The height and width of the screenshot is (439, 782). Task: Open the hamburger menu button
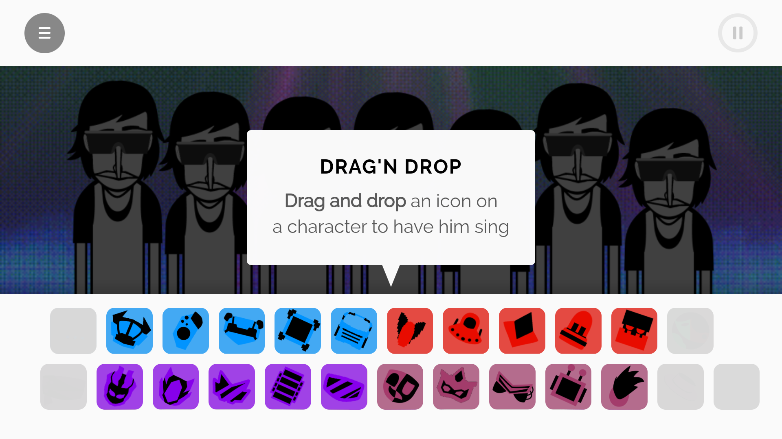(x=44, y=33)
